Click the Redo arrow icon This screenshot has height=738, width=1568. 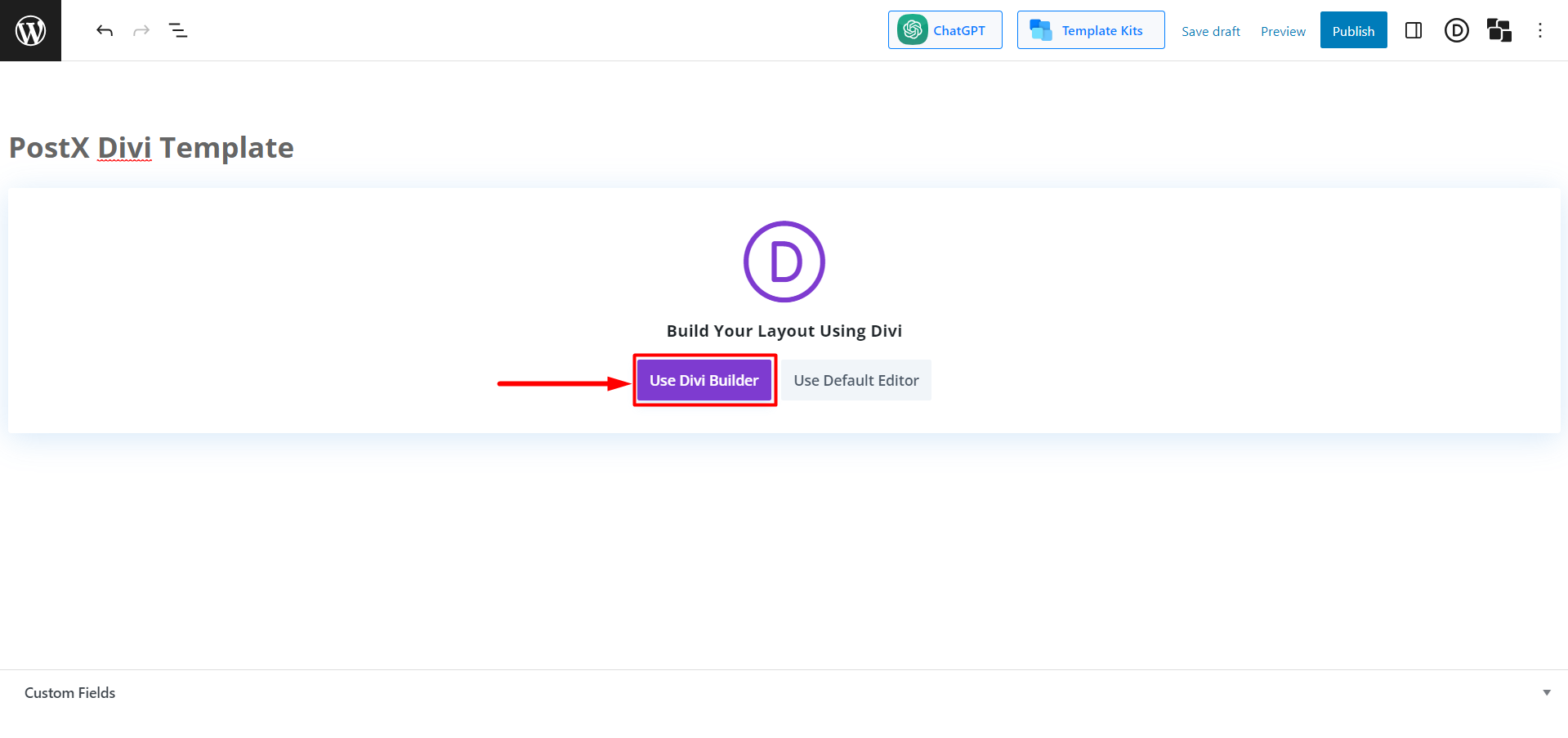tap(141, 30)
